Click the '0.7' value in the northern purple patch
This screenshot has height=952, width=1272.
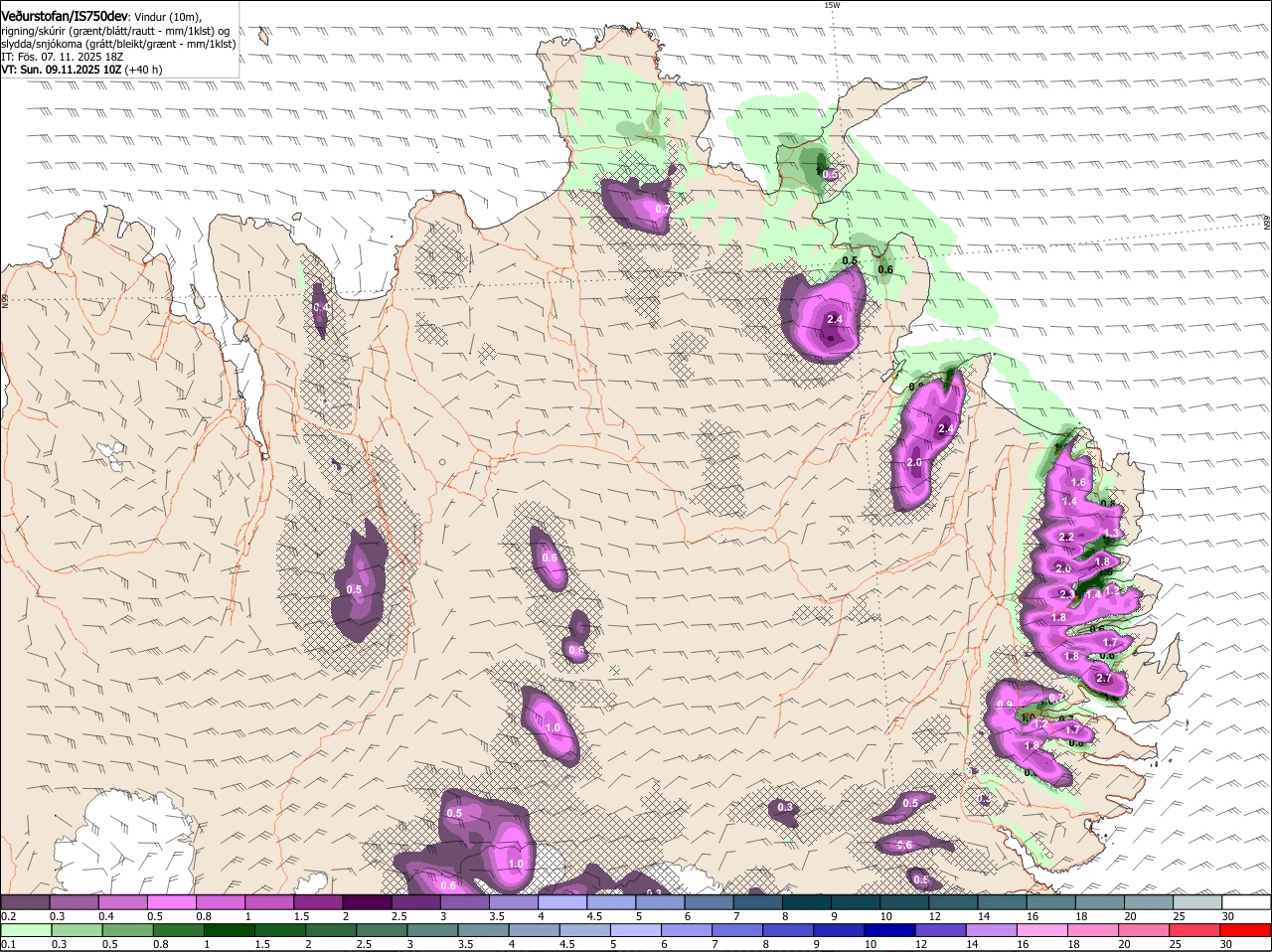tap(662, 210)
